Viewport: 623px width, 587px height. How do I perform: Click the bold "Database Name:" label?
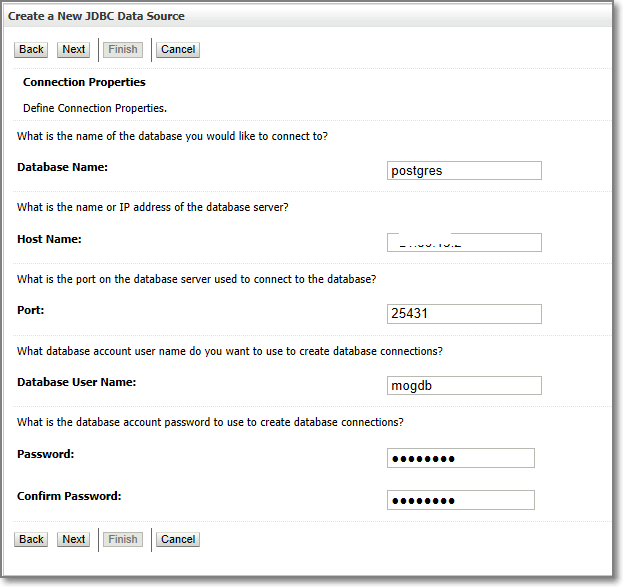tap(62, 167)
